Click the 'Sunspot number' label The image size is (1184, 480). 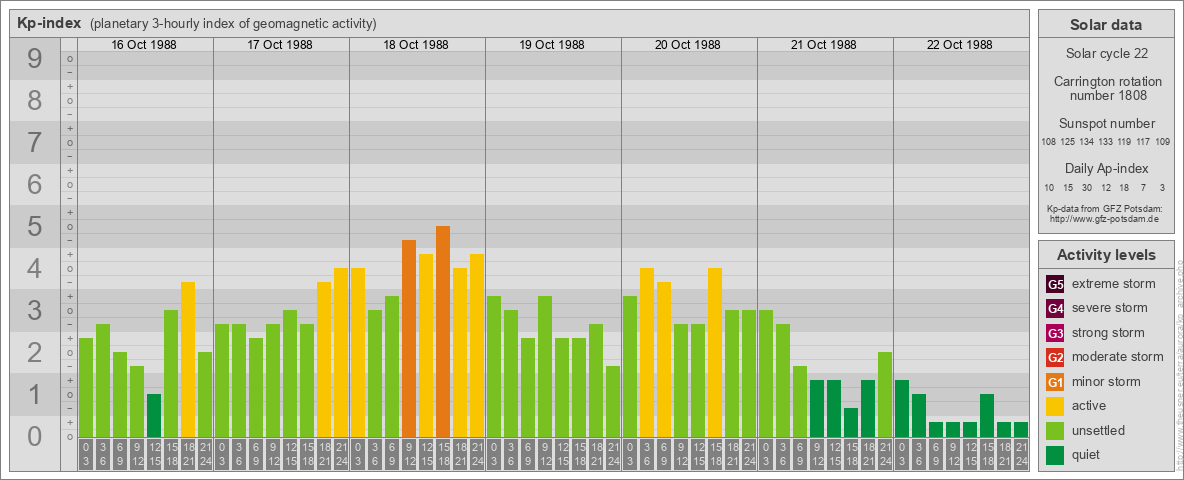point(1106,124)
